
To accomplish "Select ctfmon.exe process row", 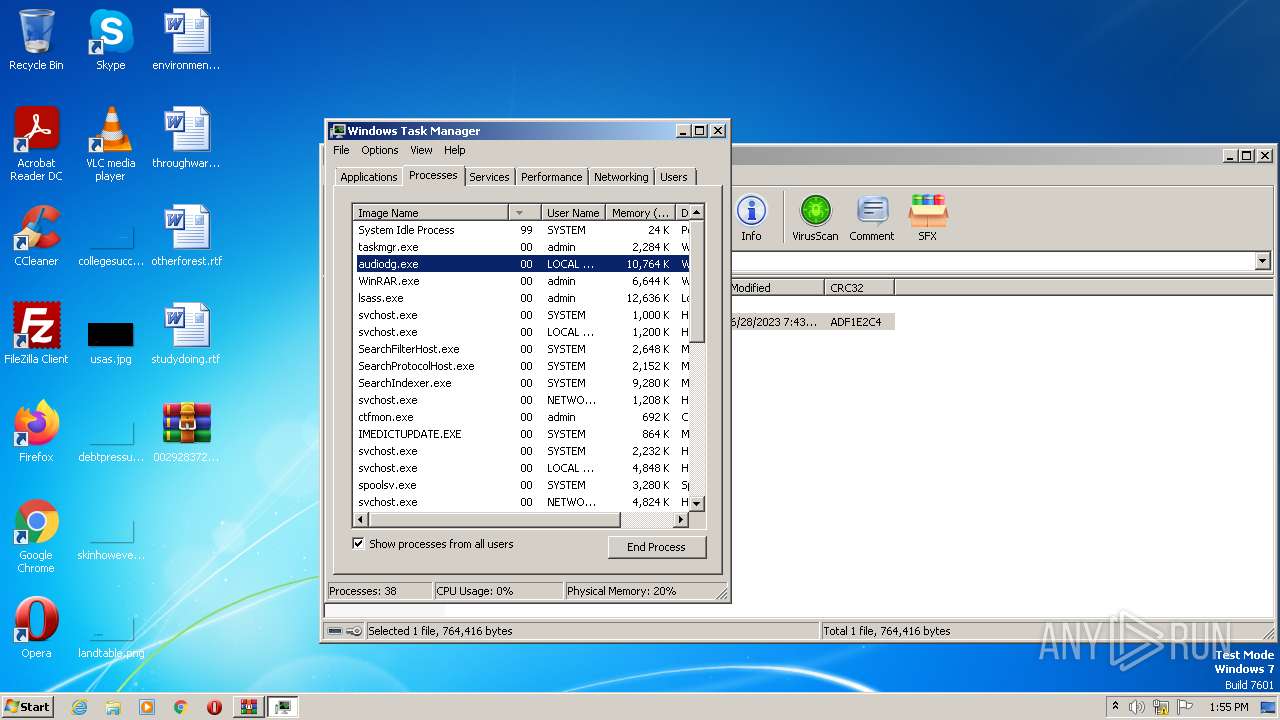I will [521, 417].
